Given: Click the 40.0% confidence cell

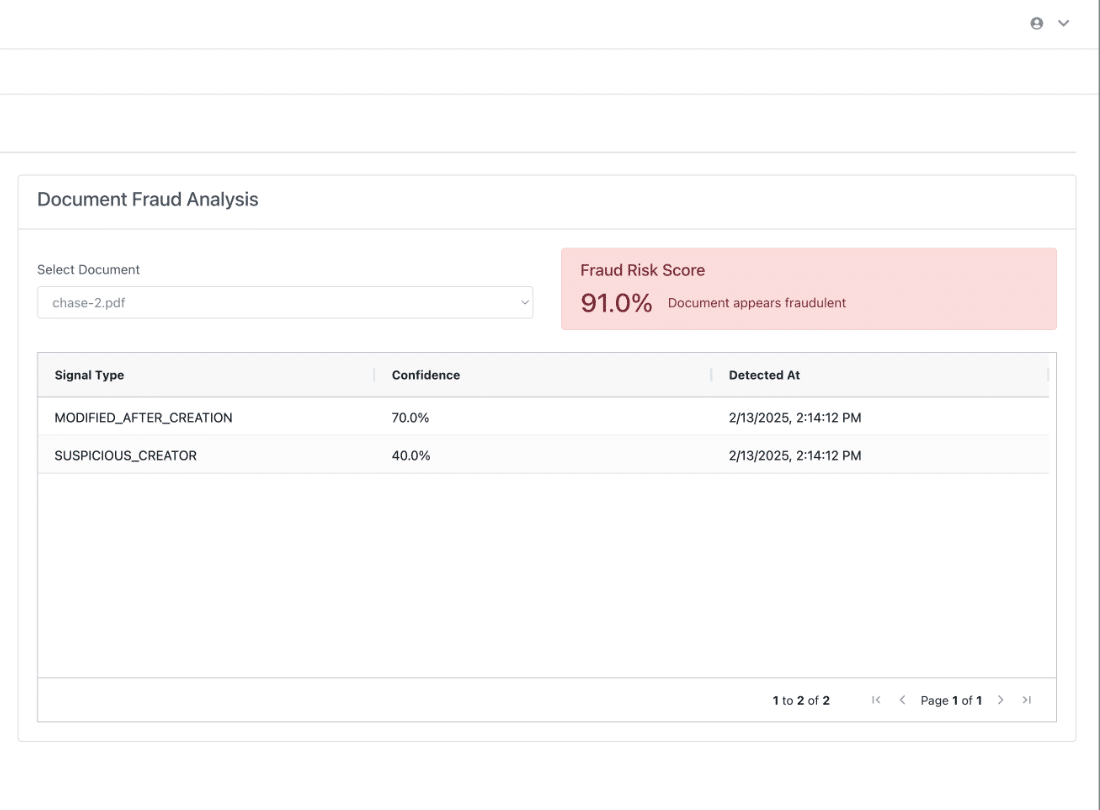Looking at the screenshot, I should (x=411, y=456).
